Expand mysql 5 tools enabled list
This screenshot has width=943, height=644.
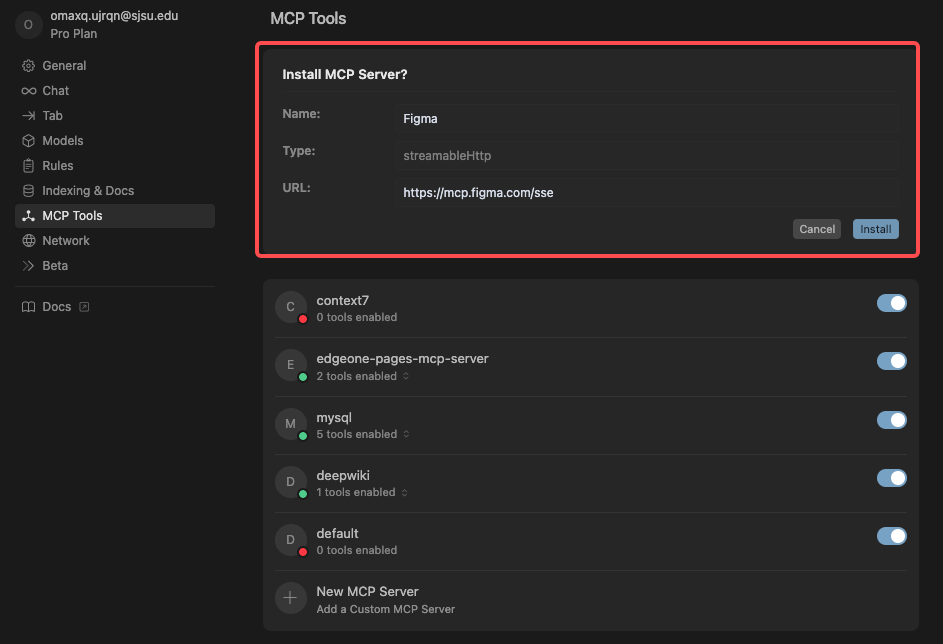(x=406, y=435)
